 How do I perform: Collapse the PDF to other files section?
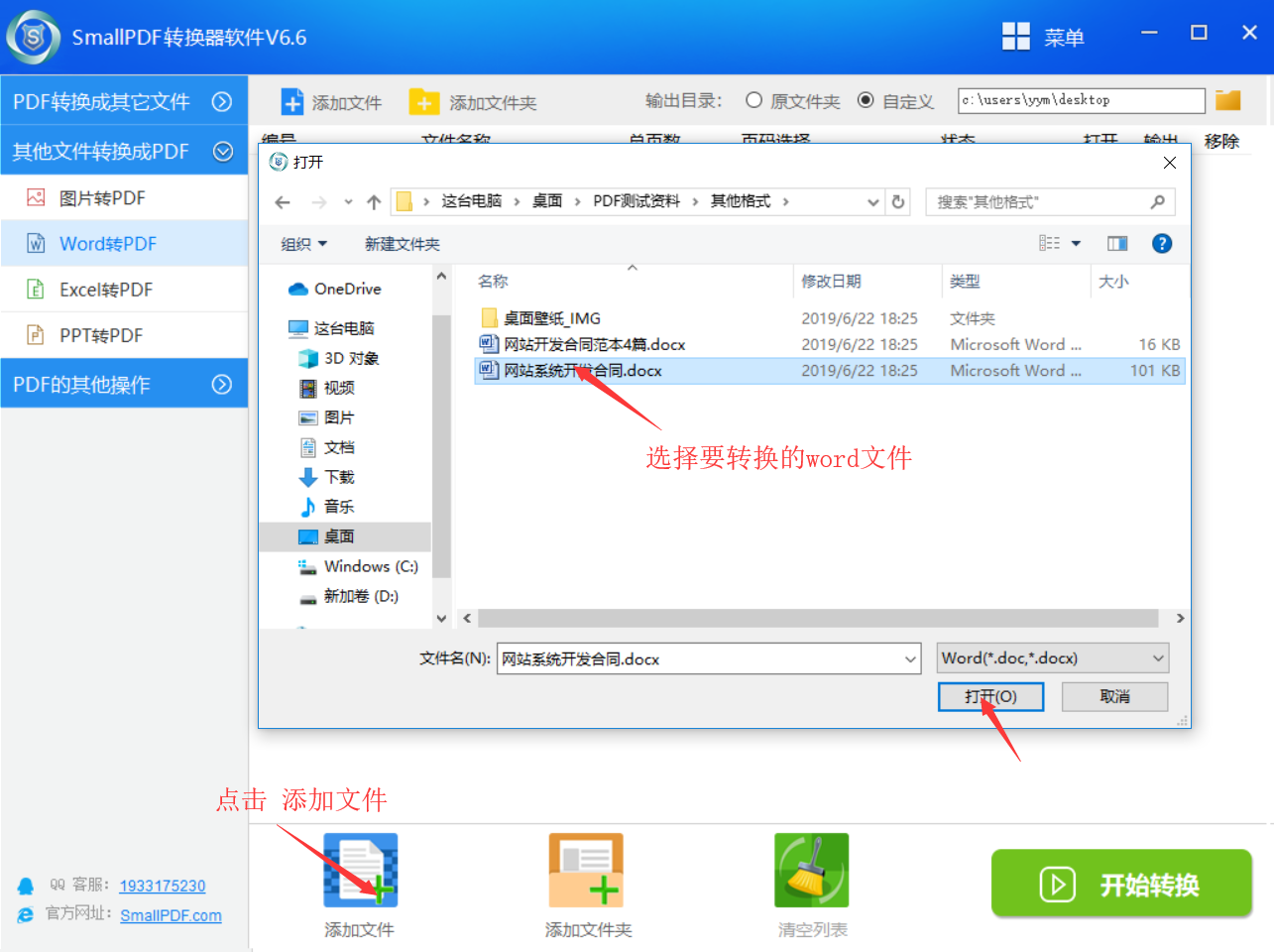[x=222, y=102]
